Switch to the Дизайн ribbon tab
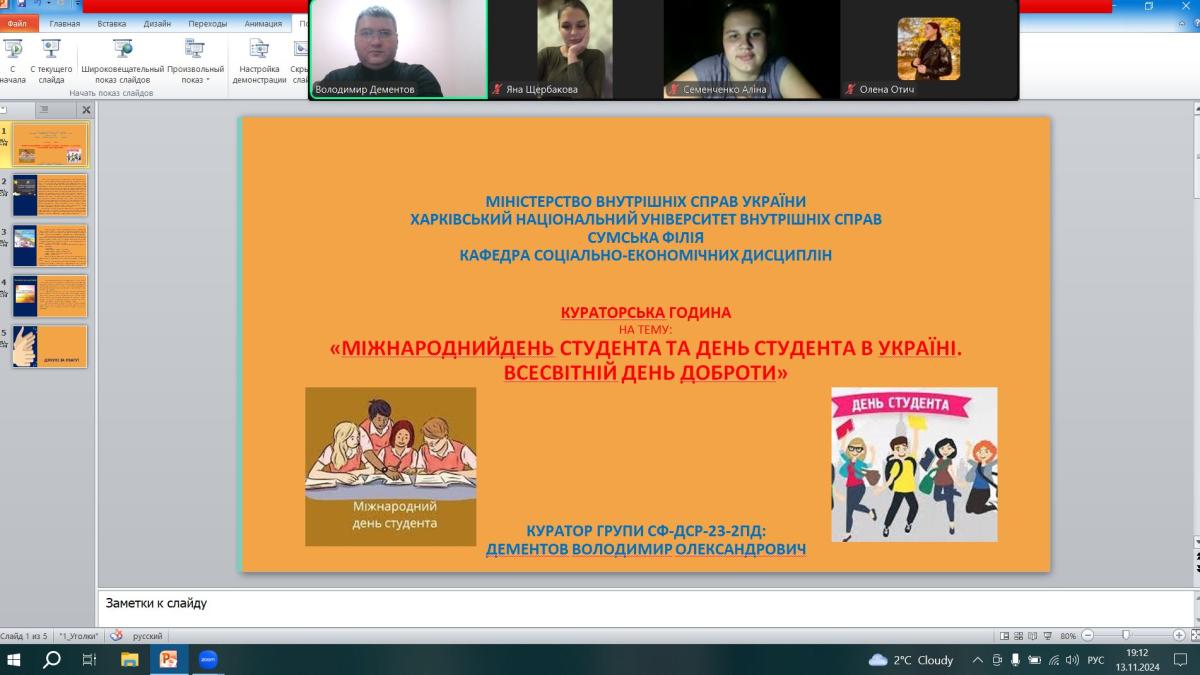This screenshot has height=675, width=1200. (x=157, y=23)
